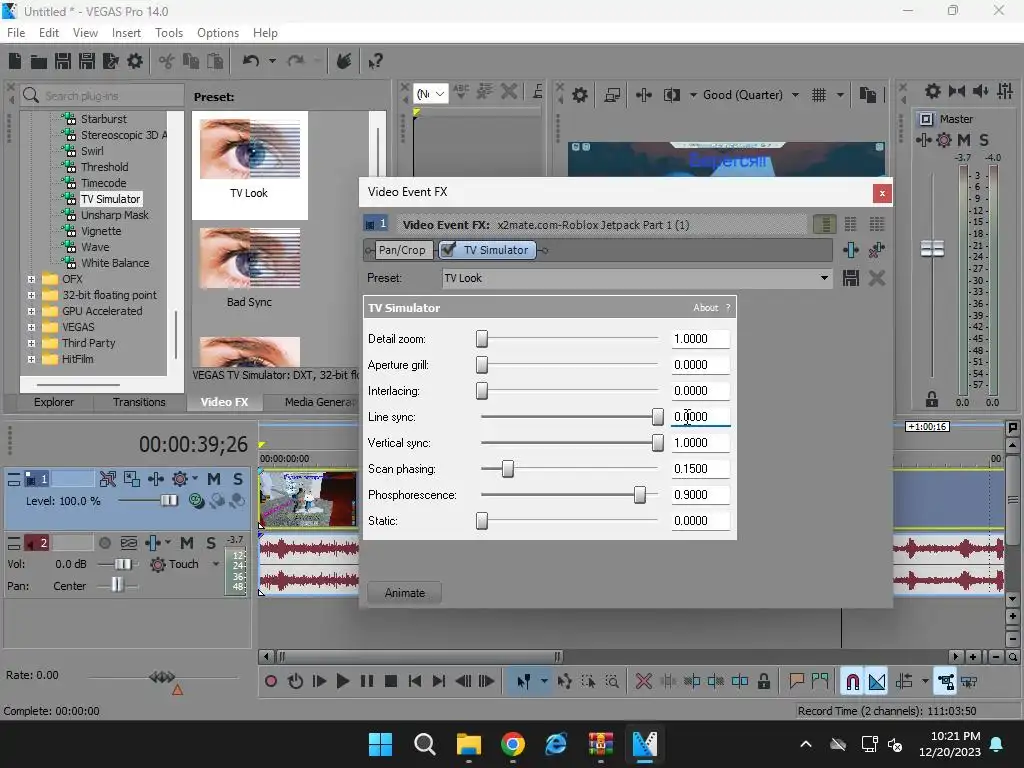Open the Insert menu
The width and height of the screenshot is (1024, 768).
pyautogui.click(x=126, y=33)
